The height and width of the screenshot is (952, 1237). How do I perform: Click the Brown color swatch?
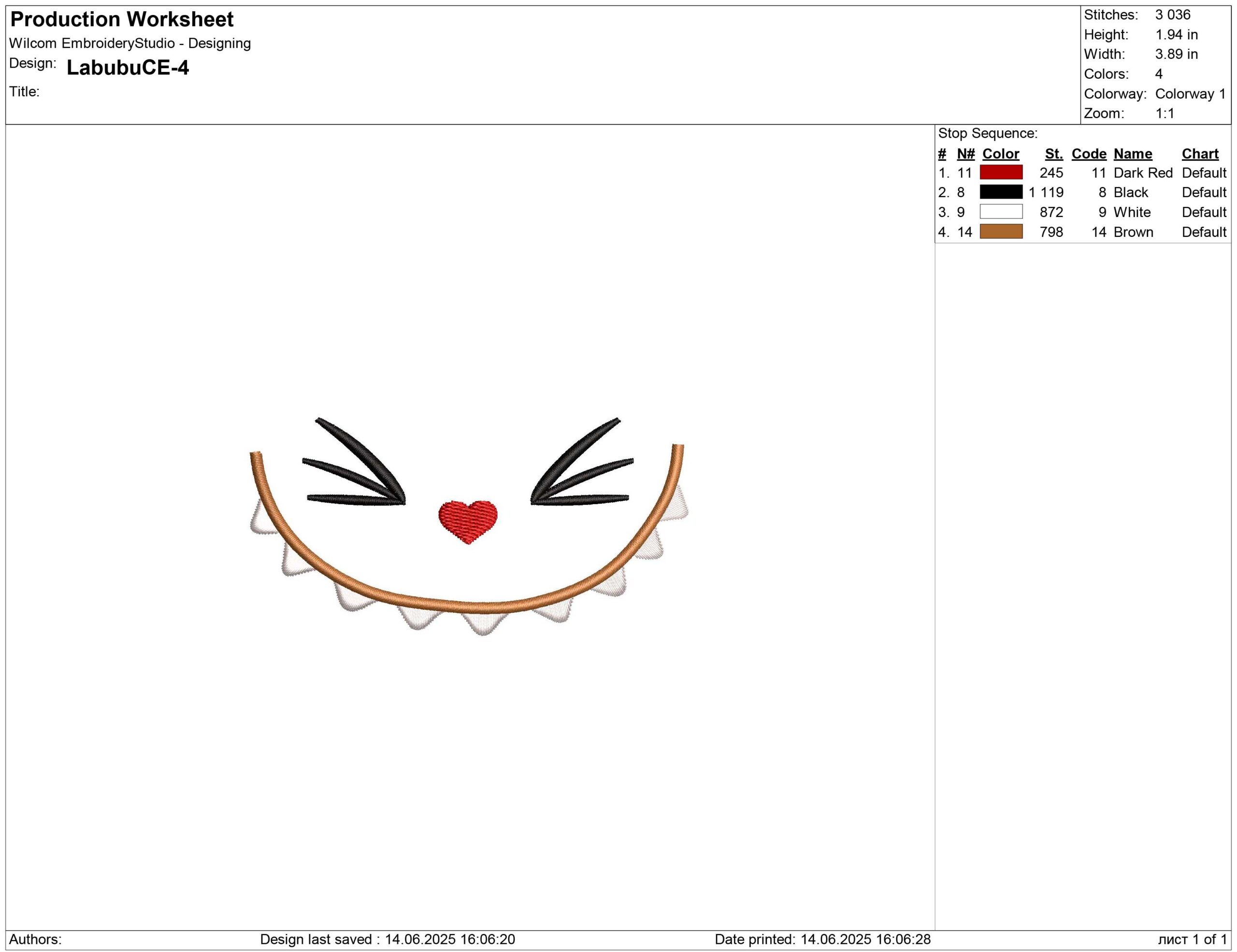[x=1001, y=231]
